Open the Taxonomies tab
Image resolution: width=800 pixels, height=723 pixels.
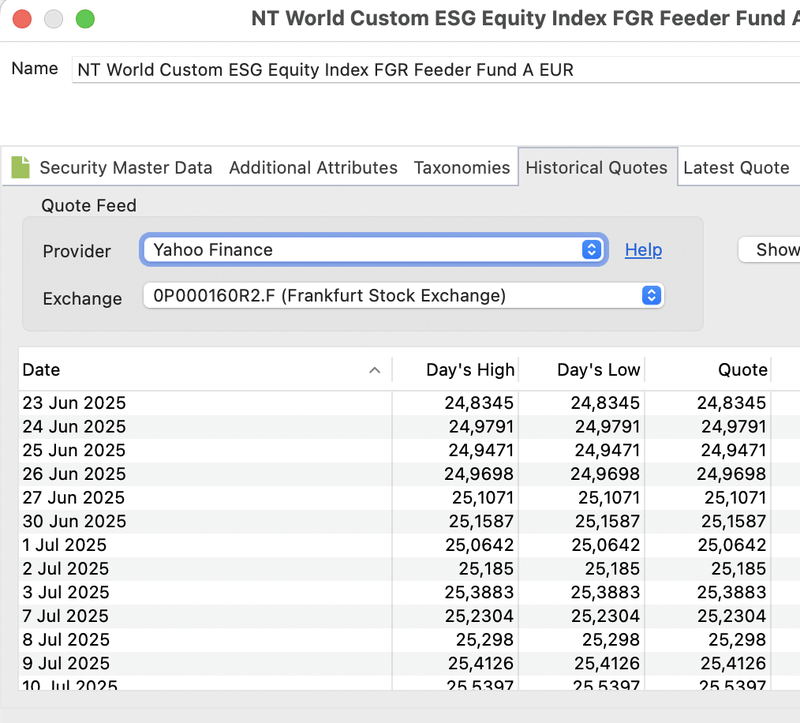[461, 168]
